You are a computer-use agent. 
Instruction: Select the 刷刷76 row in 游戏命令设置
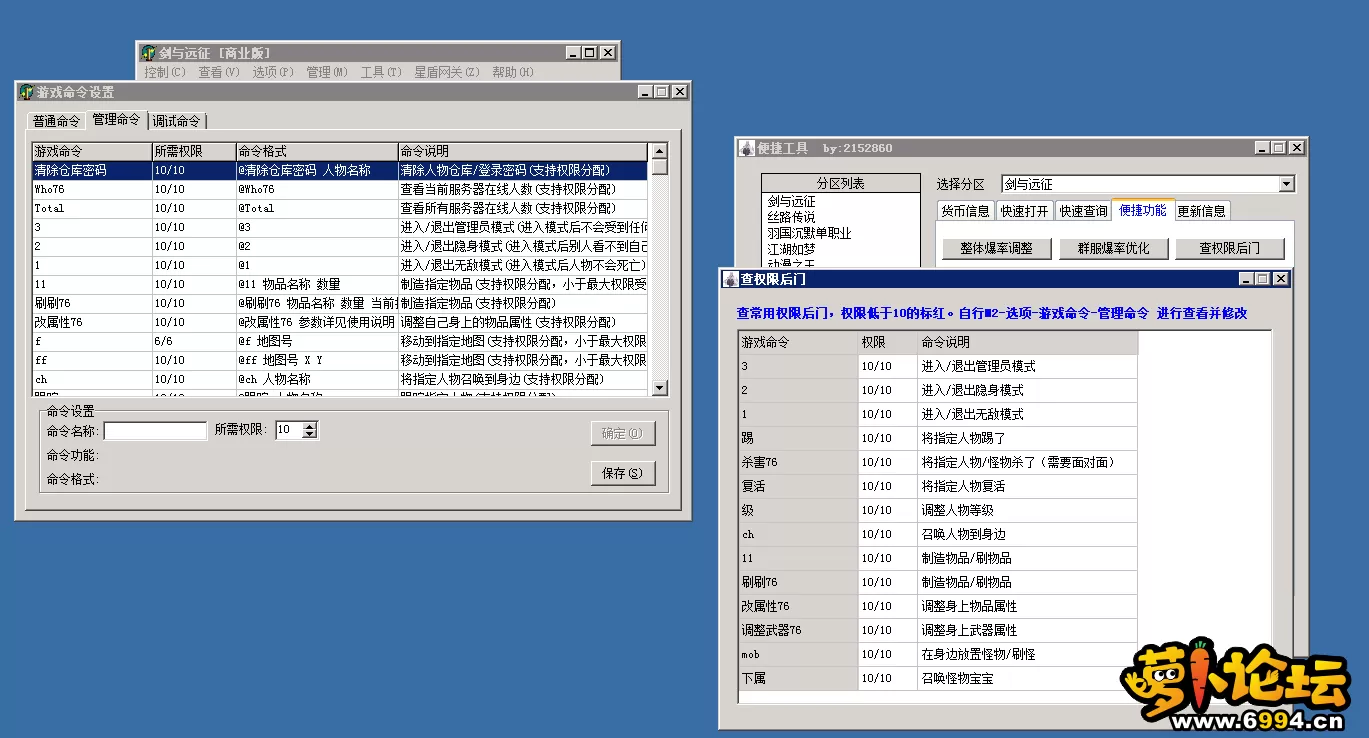tap(340, 303)
